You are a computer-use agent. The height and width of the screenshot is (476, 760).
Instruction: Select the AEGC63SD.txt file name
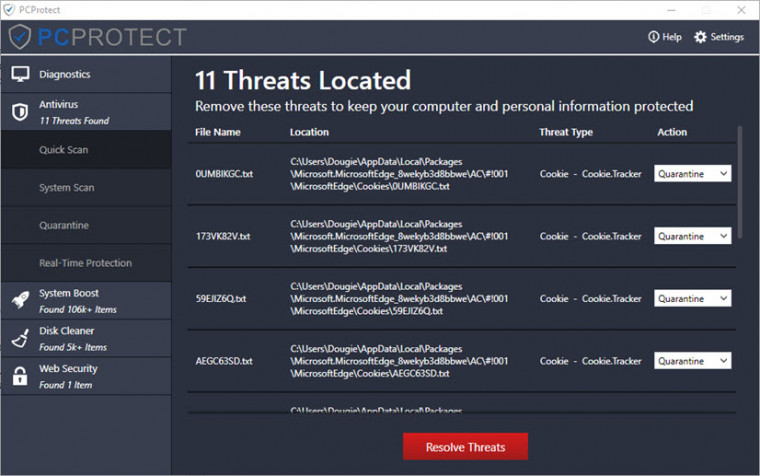point(224,361)
